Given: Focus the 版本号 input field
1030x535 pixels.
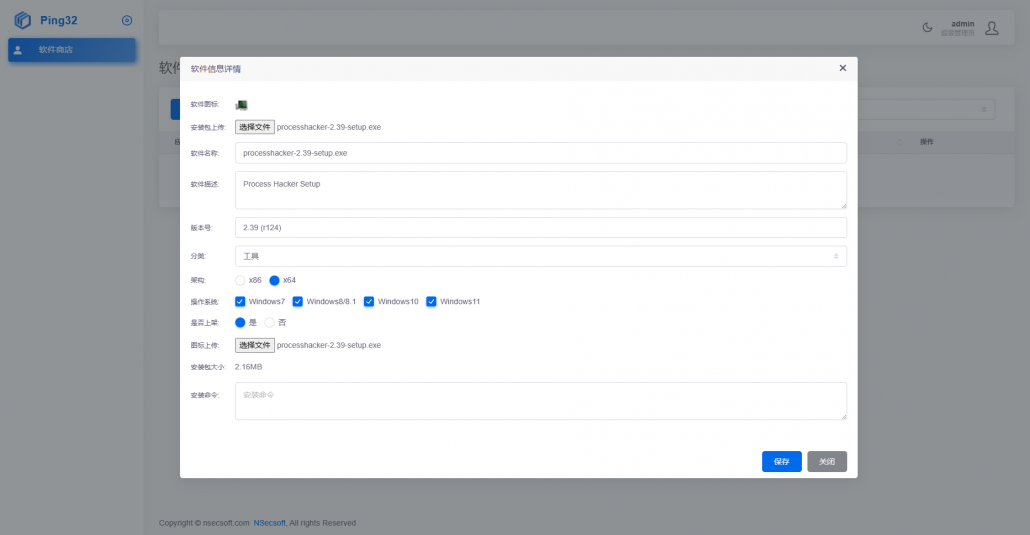Looking at the screenshot, I should [x=541, y=227].
